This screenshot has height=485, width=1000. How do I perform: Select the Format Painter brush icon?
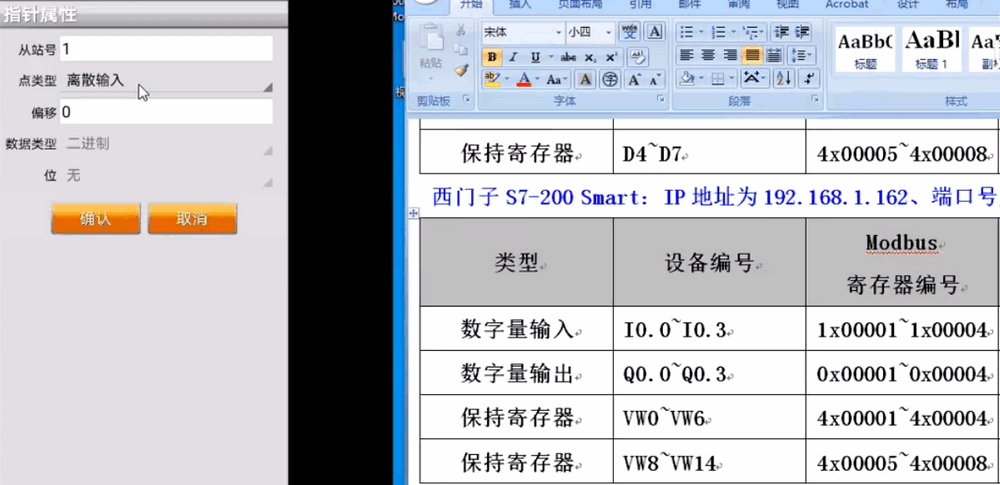461,70
